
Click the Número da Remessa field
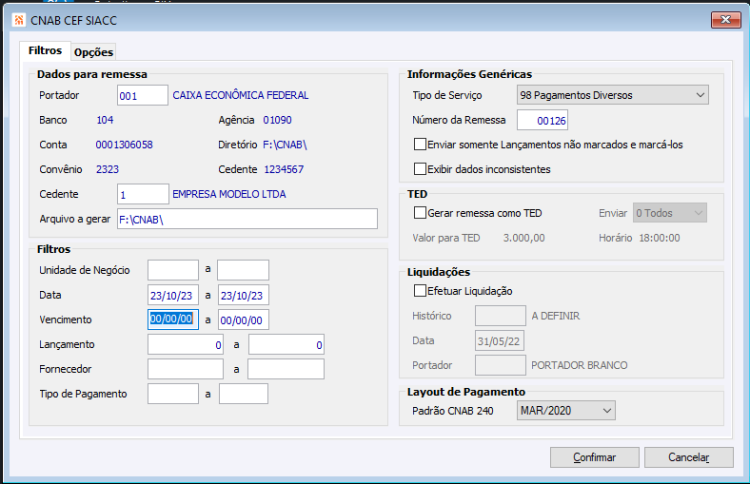pyautogui.click(x=542, y=120)
